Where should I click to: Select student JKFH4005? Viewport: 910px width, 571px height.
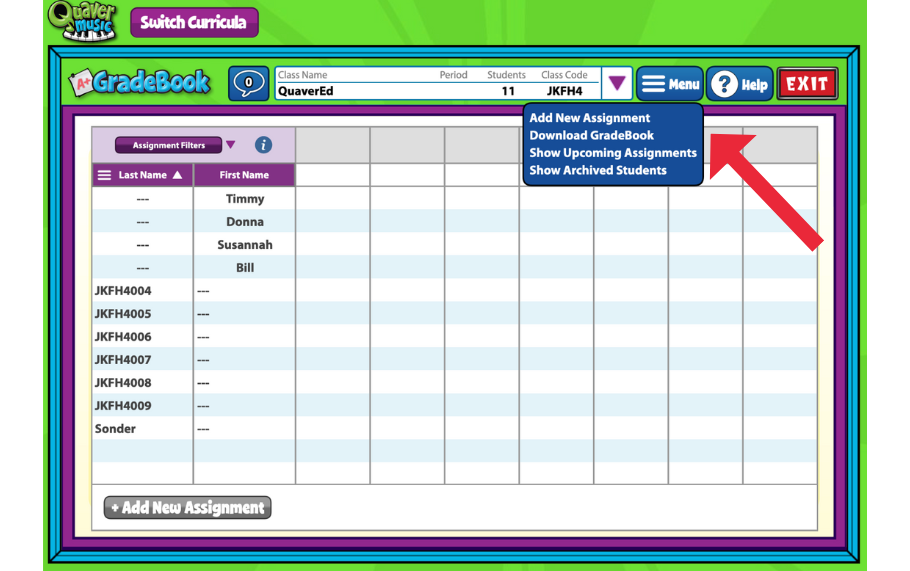coord(123,314)
